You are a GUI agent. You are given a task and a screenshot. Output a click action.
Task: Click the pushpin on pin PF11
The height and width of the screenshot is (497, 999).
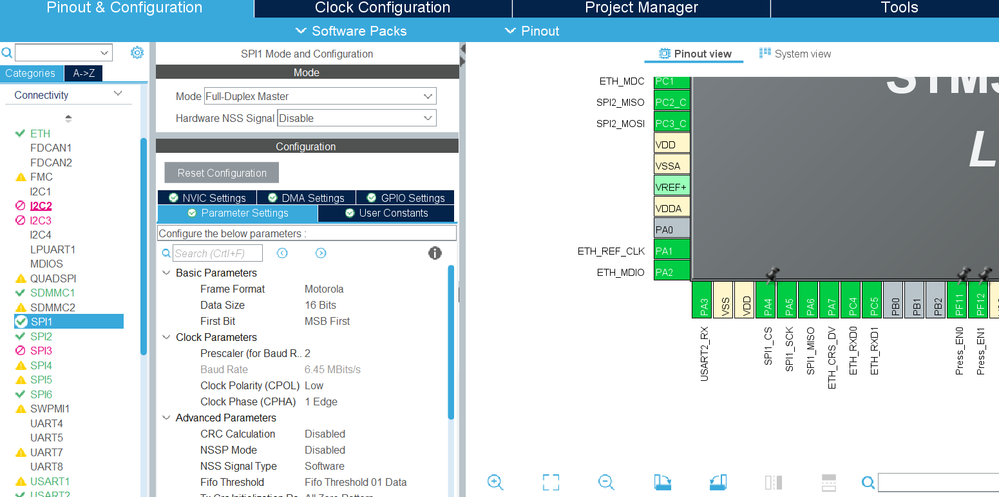pyautogui.click(x=964, y=275)
